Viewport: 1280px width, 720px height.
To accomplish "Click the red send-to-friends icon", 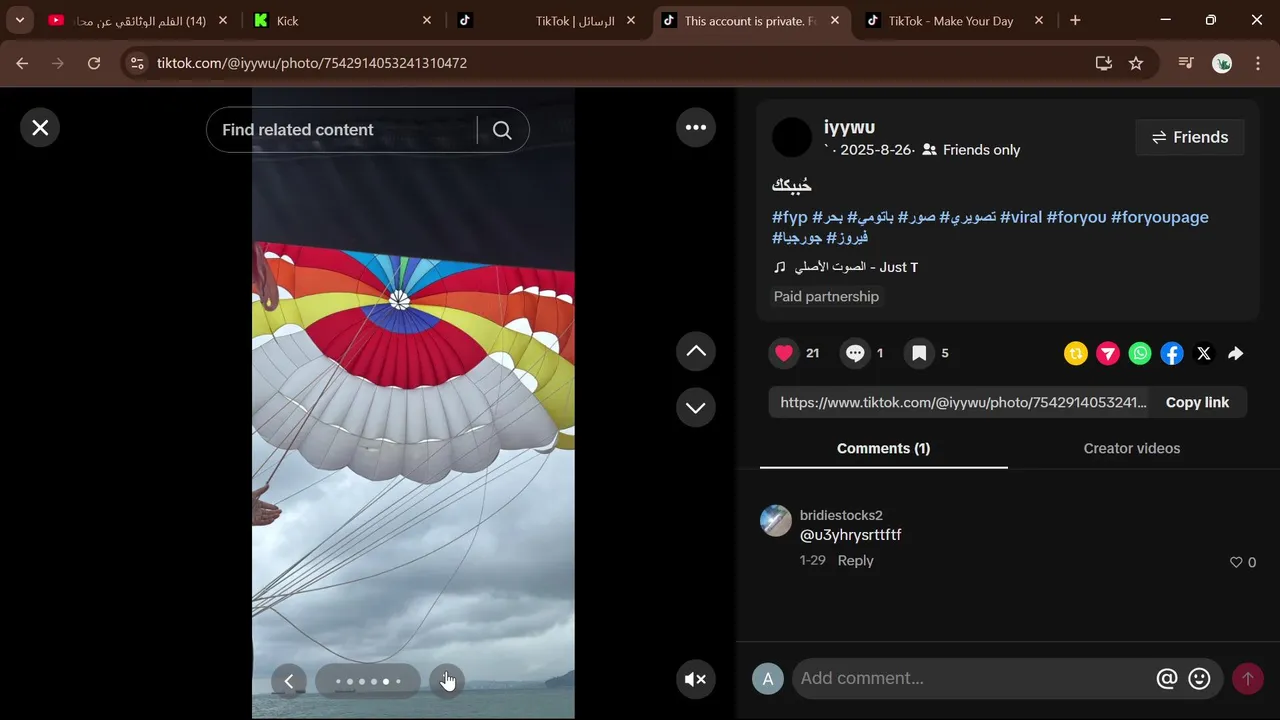I will click(1108, 353).
